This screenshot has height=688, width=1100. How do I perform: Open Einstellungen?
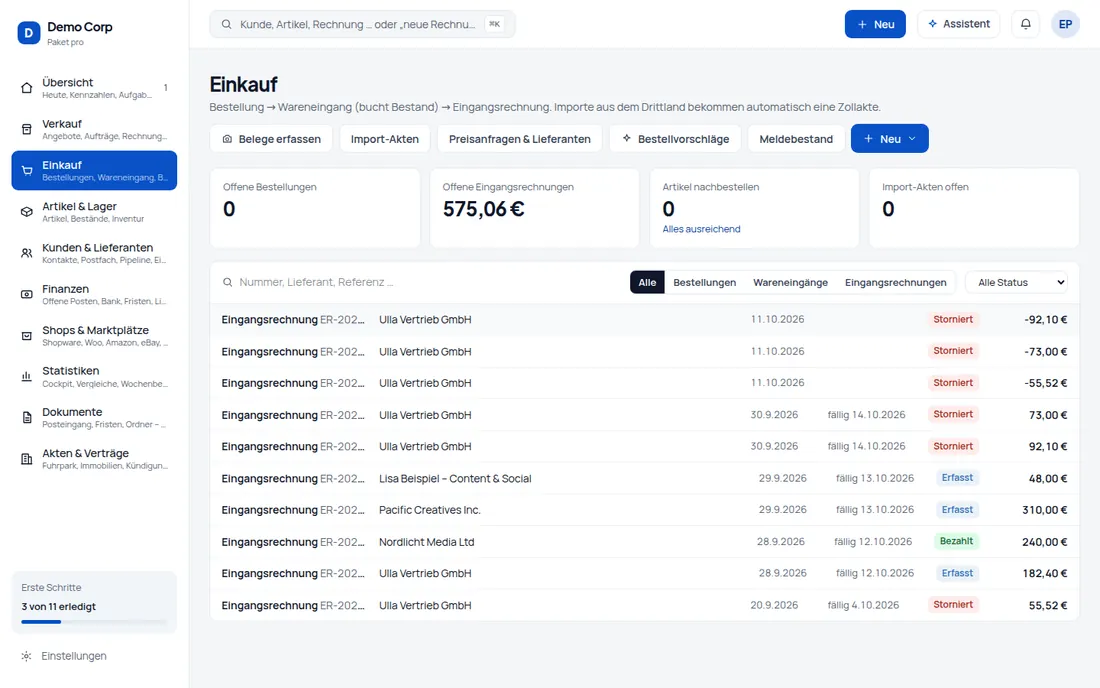tap(94, 656)
